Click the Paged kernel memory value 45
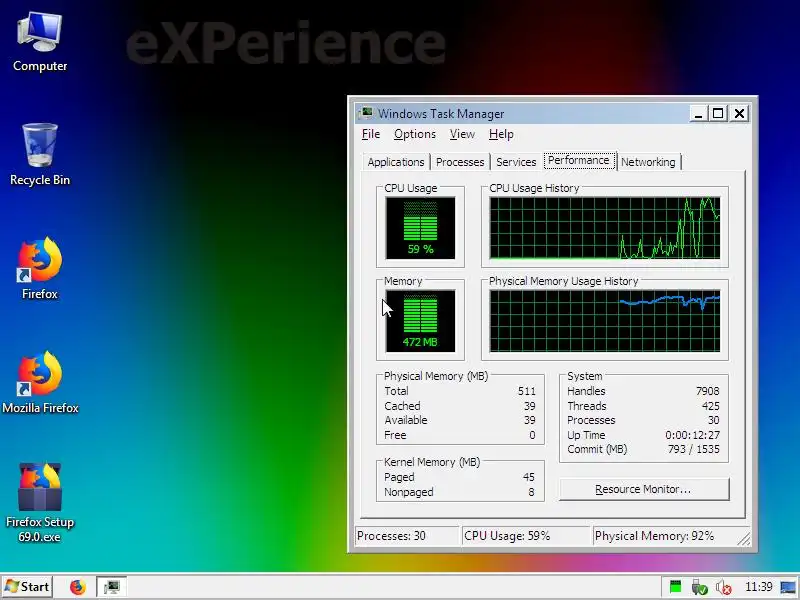This screenshot has height=600, width=800. click(529, 477)
